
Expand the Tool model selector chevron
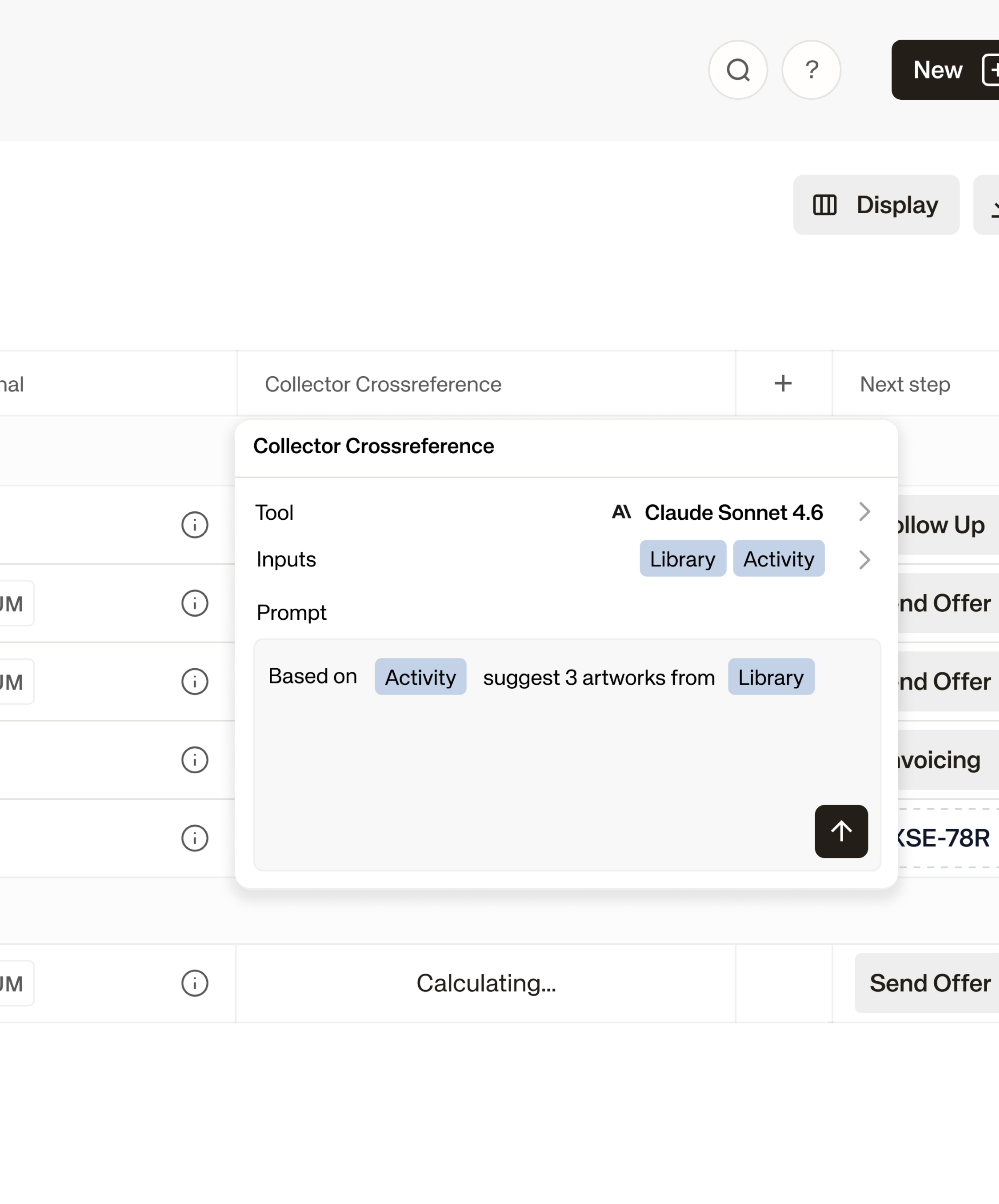point(864,511)
